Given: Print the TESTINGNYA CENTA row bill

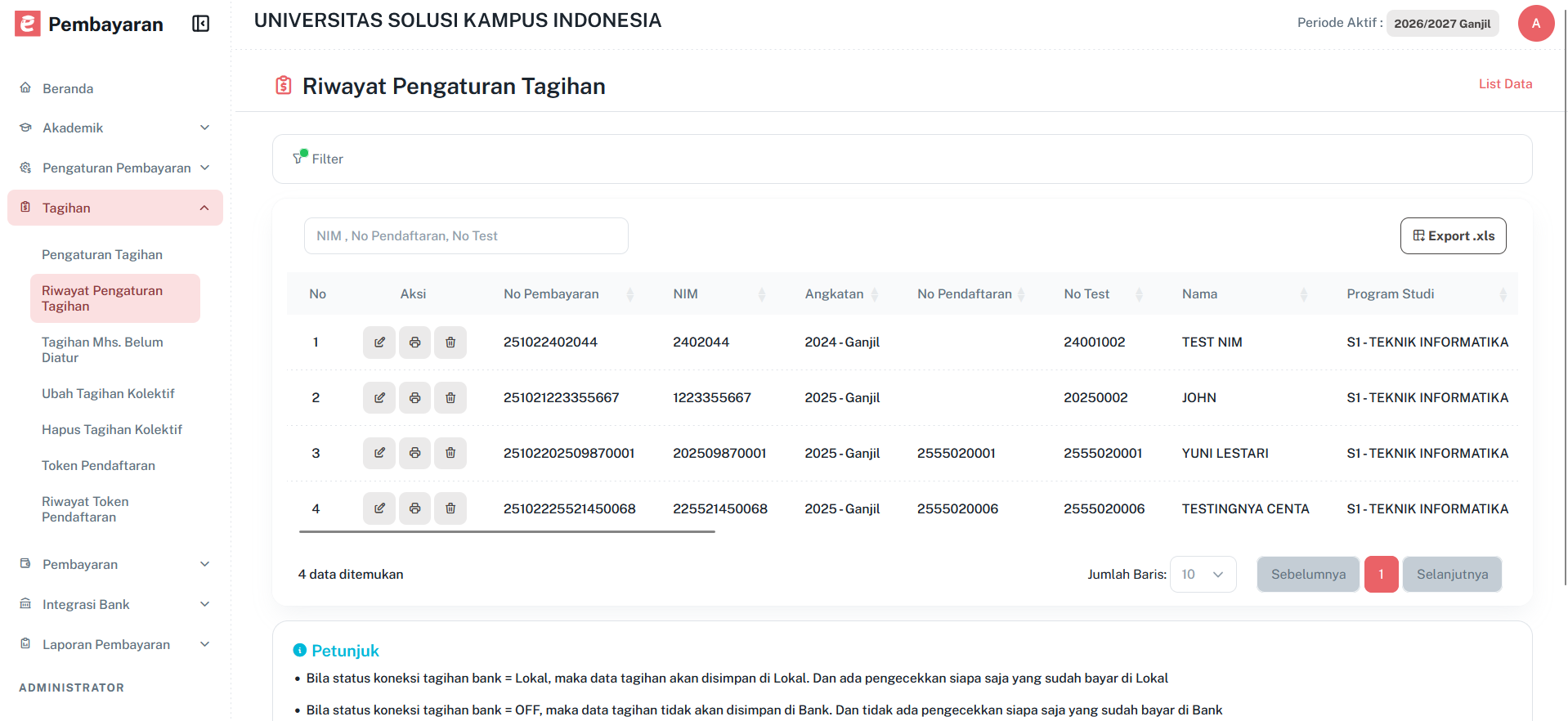Looking at the screenshot, I should click(x=414, y=508).
